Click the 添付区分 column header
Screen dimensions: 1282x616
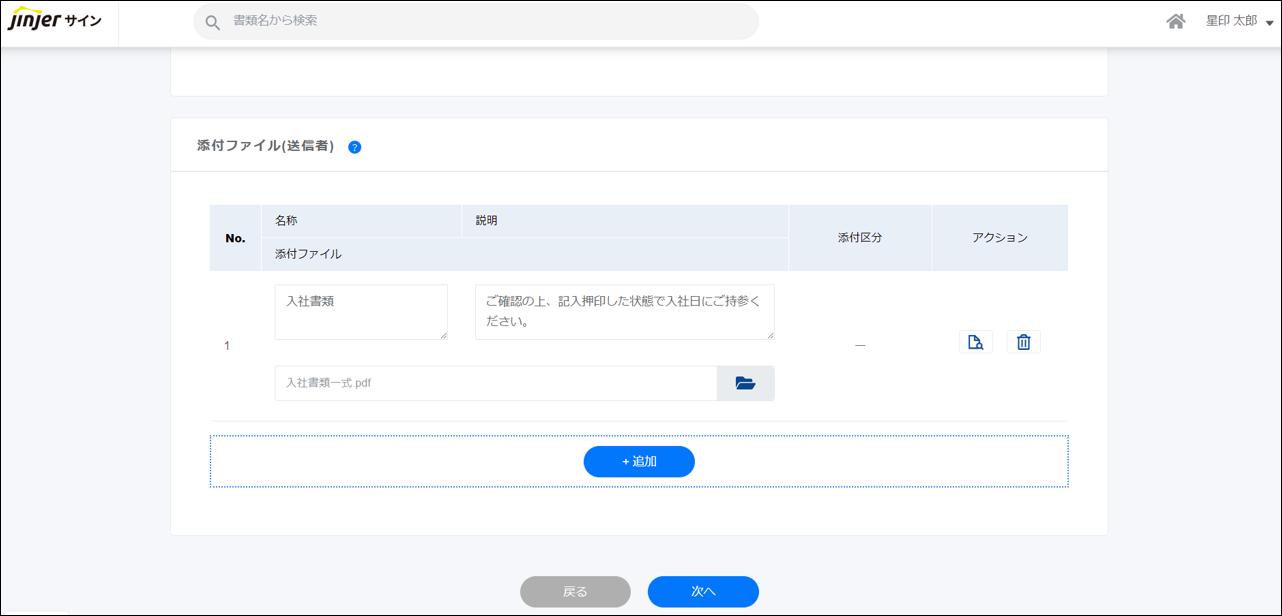pos(859,238)
